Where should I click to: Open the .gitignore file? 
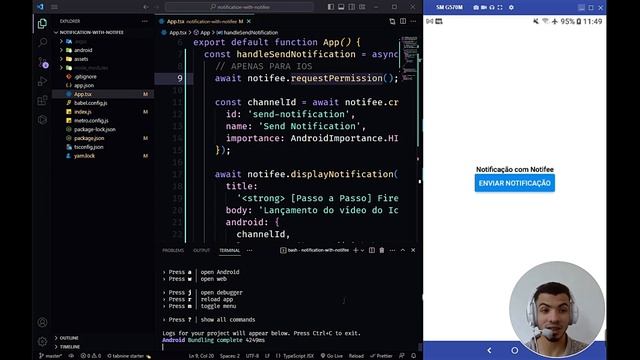pyautogui.click(x=85, y=77)
